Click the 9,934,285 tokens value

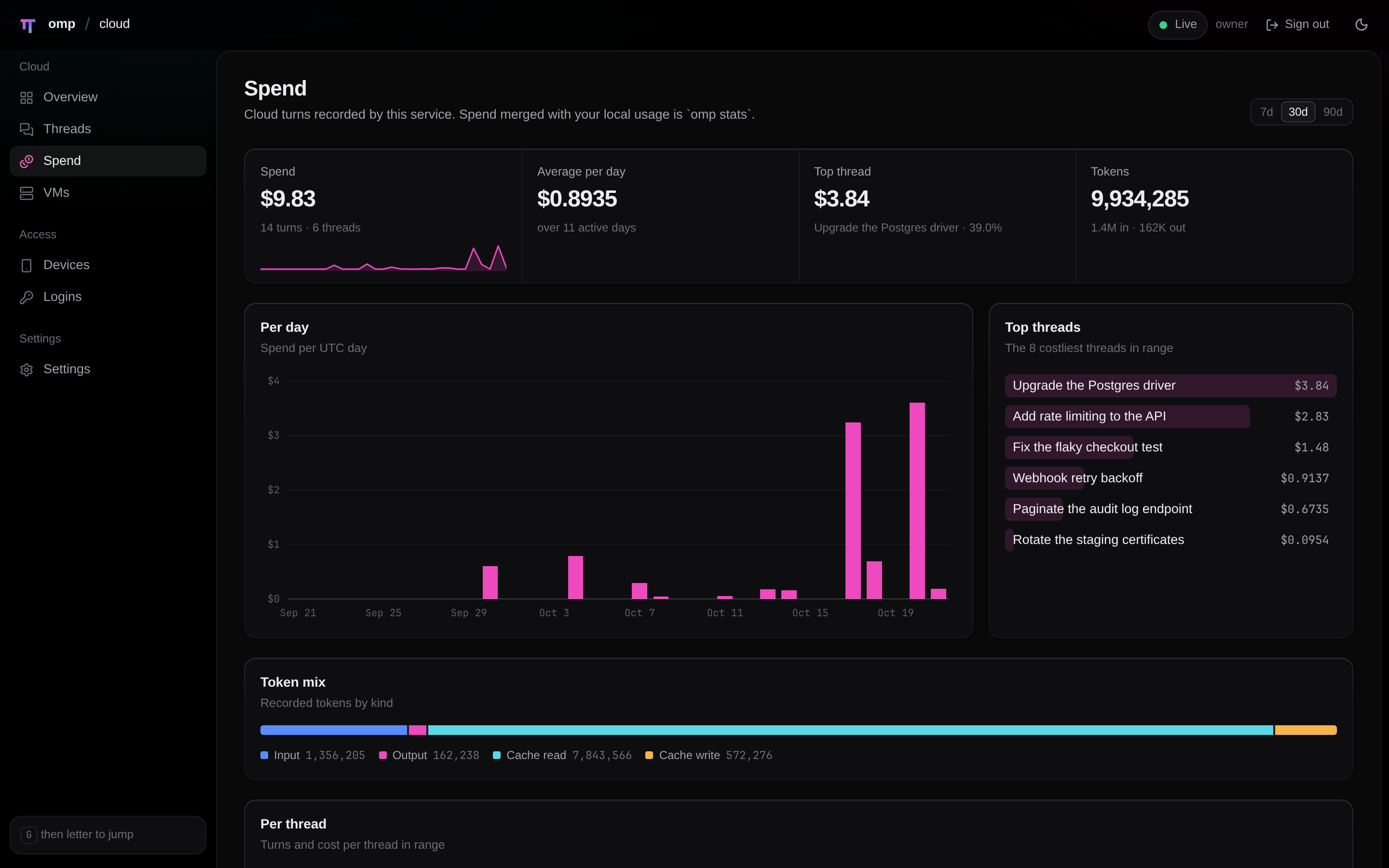point(1139,199)
